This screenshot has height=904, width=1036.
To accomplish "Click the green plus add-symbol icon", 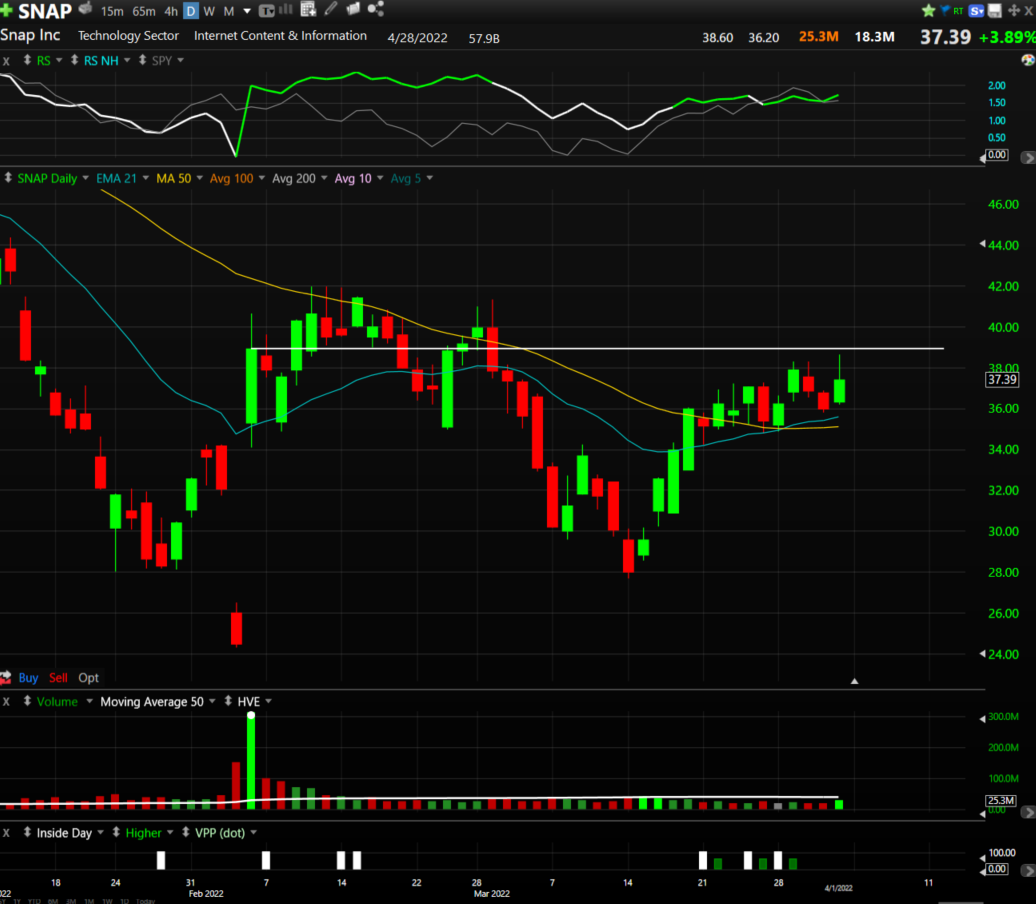I will coord(6,10).
